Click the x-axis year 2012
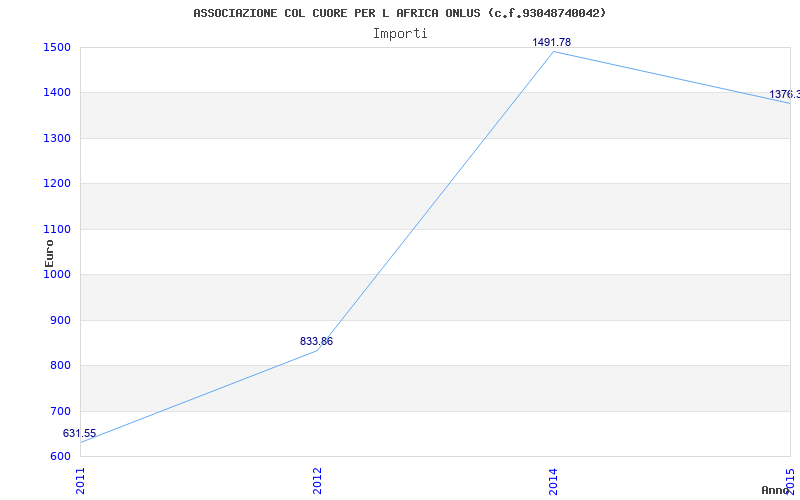 (317, 481)
